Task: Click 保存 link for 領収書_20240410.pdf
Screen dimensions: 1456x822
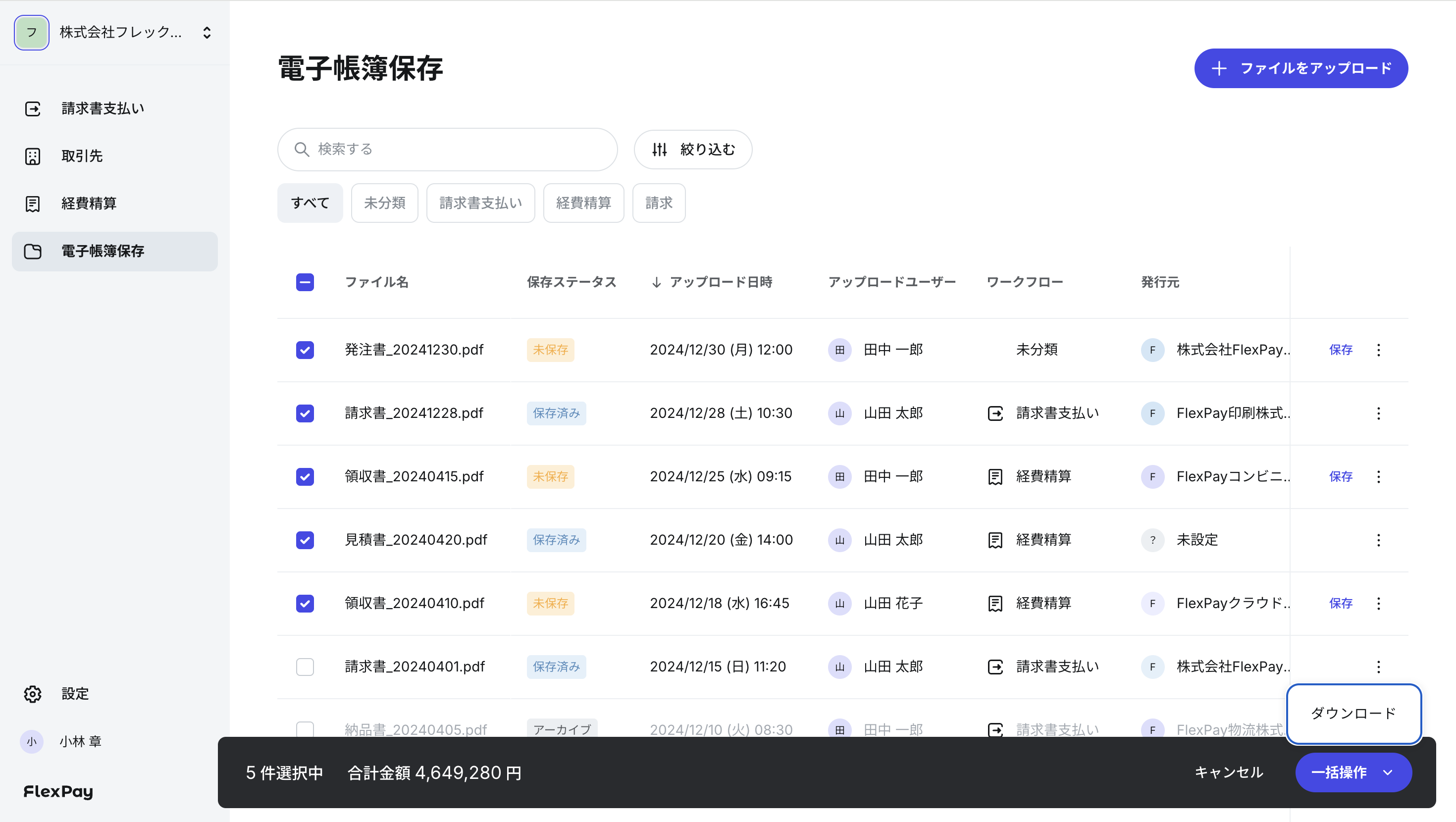Action: click(1341, 603)
